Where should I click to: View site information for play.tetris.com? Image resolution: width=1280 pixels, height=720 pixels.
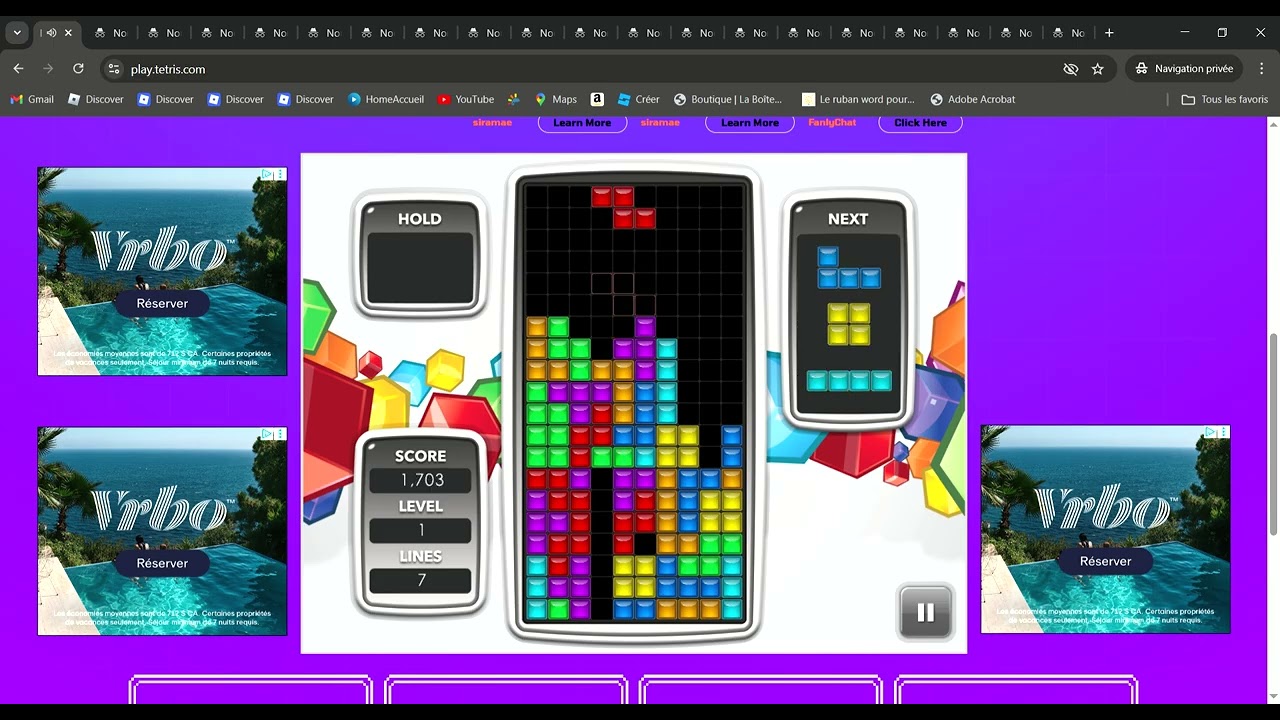(x=114, y=69)
